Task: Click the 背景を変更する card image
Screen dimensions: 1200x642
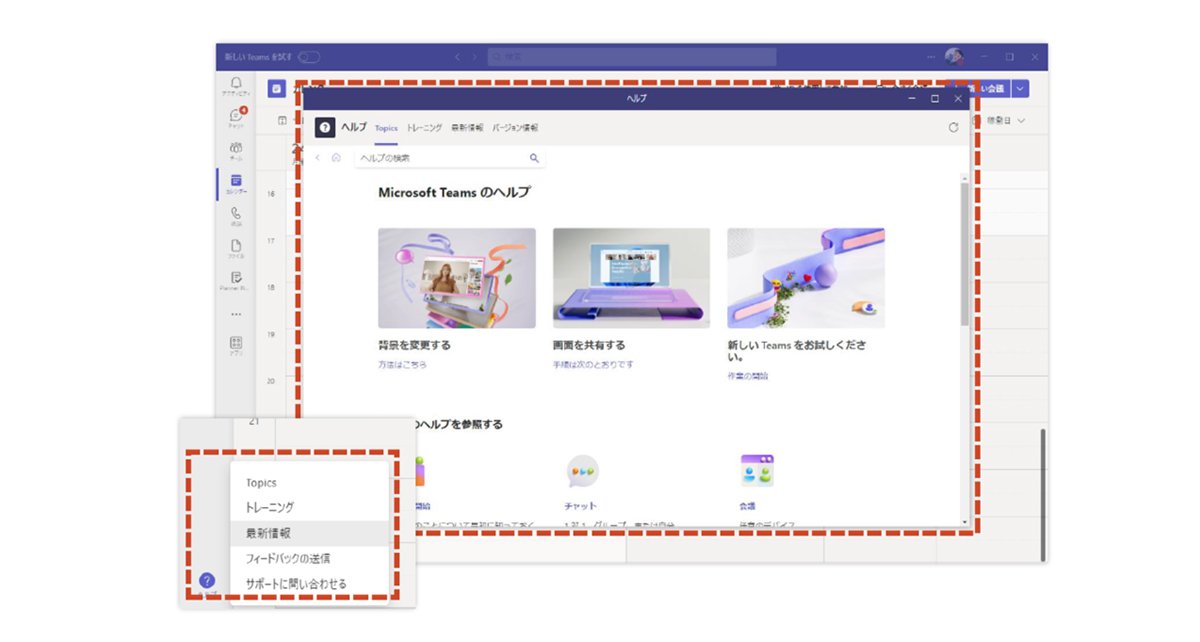Action: point(456,278)
